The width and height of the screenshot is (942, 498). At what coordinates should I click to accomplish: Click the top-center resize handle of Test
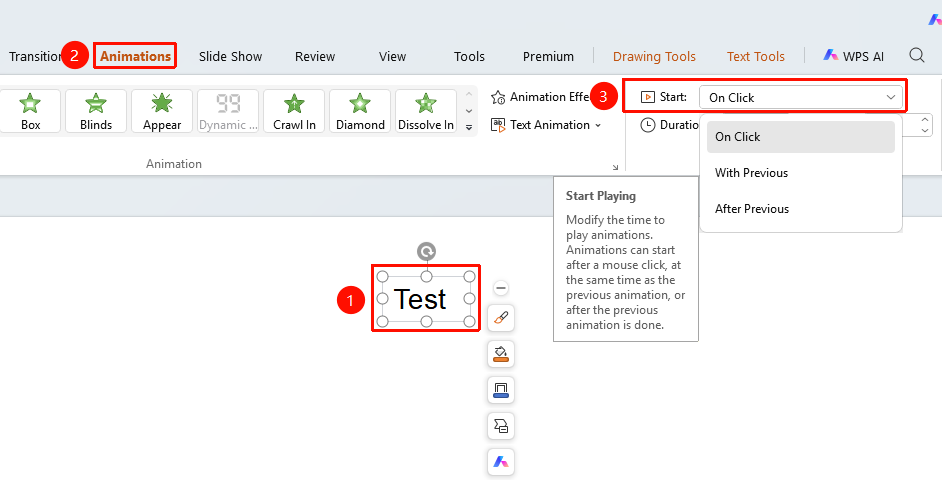click(427, 276)
